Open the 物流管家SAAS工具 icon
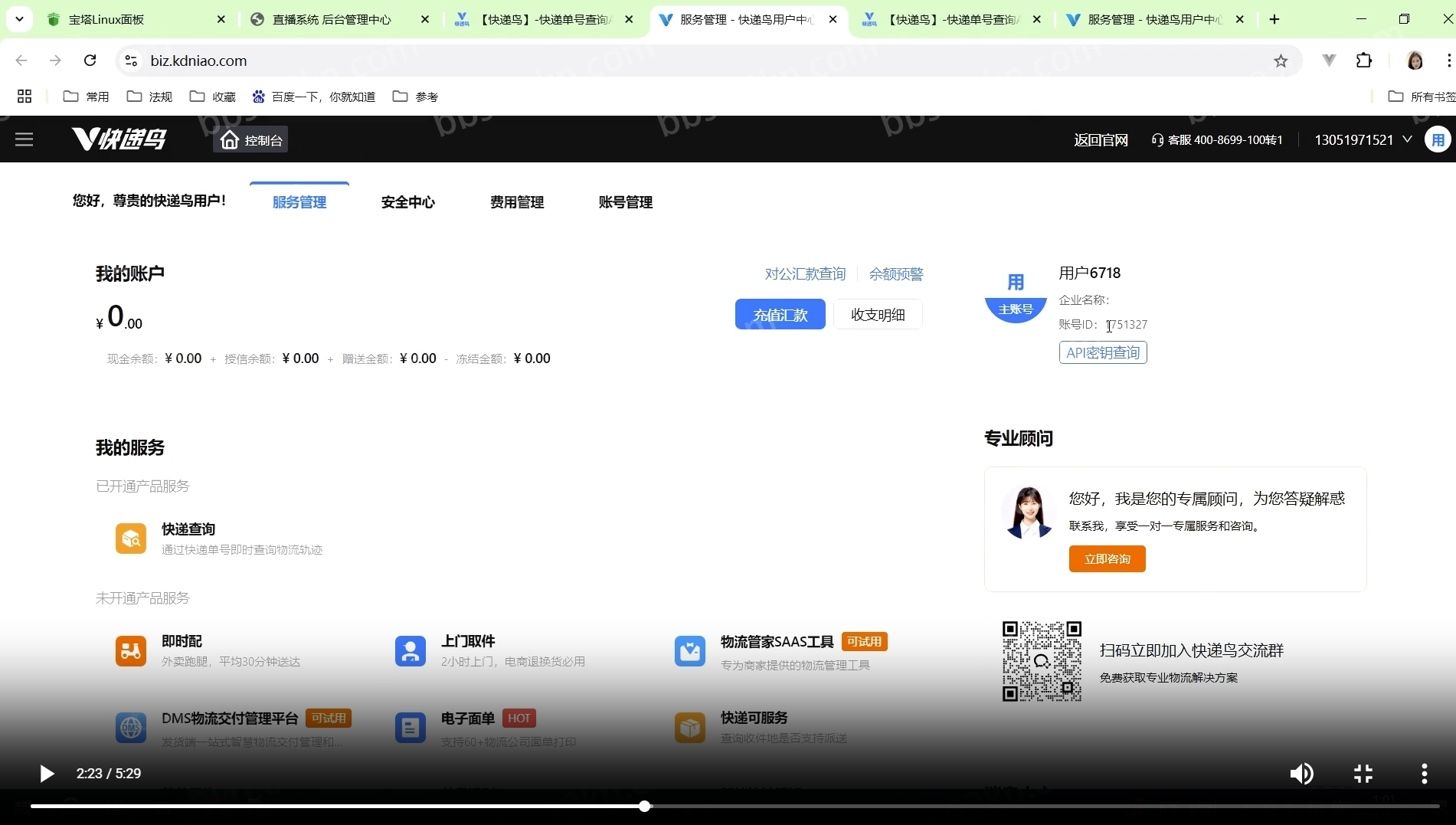Image resolution: width=1456 pixels, height=825 pixels. pos(690,651)
